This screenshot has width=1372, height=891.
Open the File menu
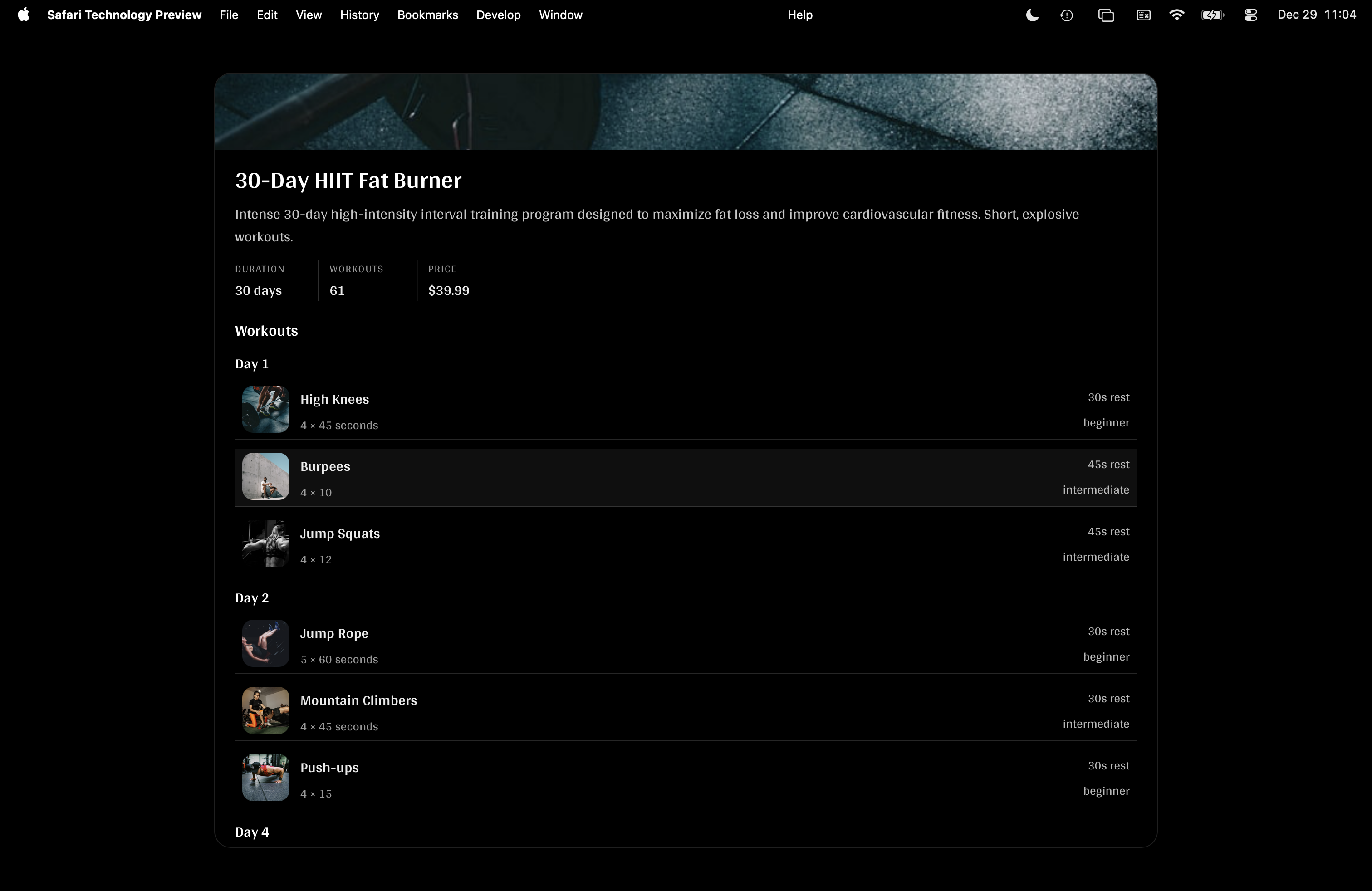[x=228, y=15]
